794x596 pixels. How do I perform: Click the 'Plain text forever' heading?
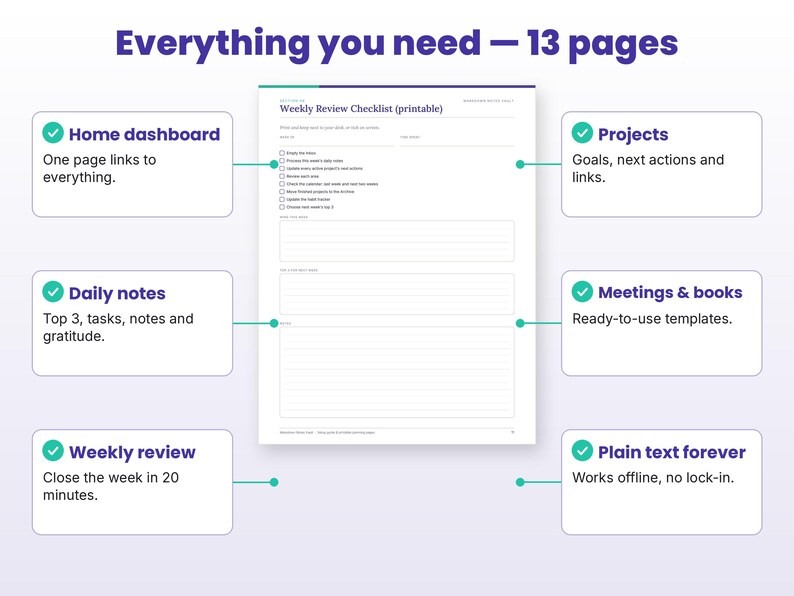pos(671,452)
